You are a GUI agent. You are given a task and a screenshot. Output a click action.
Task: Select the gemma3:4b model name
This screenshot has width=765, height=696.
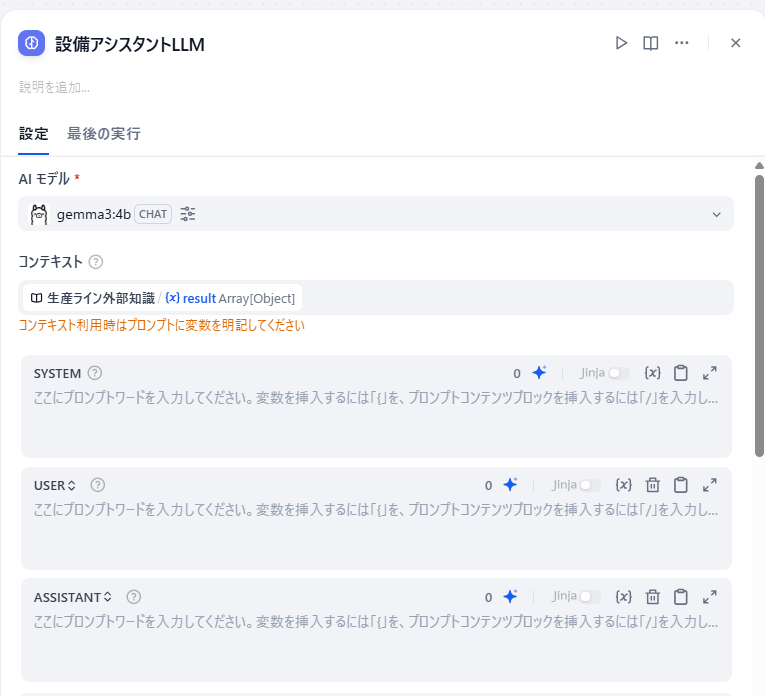click(x=94, y=214)
